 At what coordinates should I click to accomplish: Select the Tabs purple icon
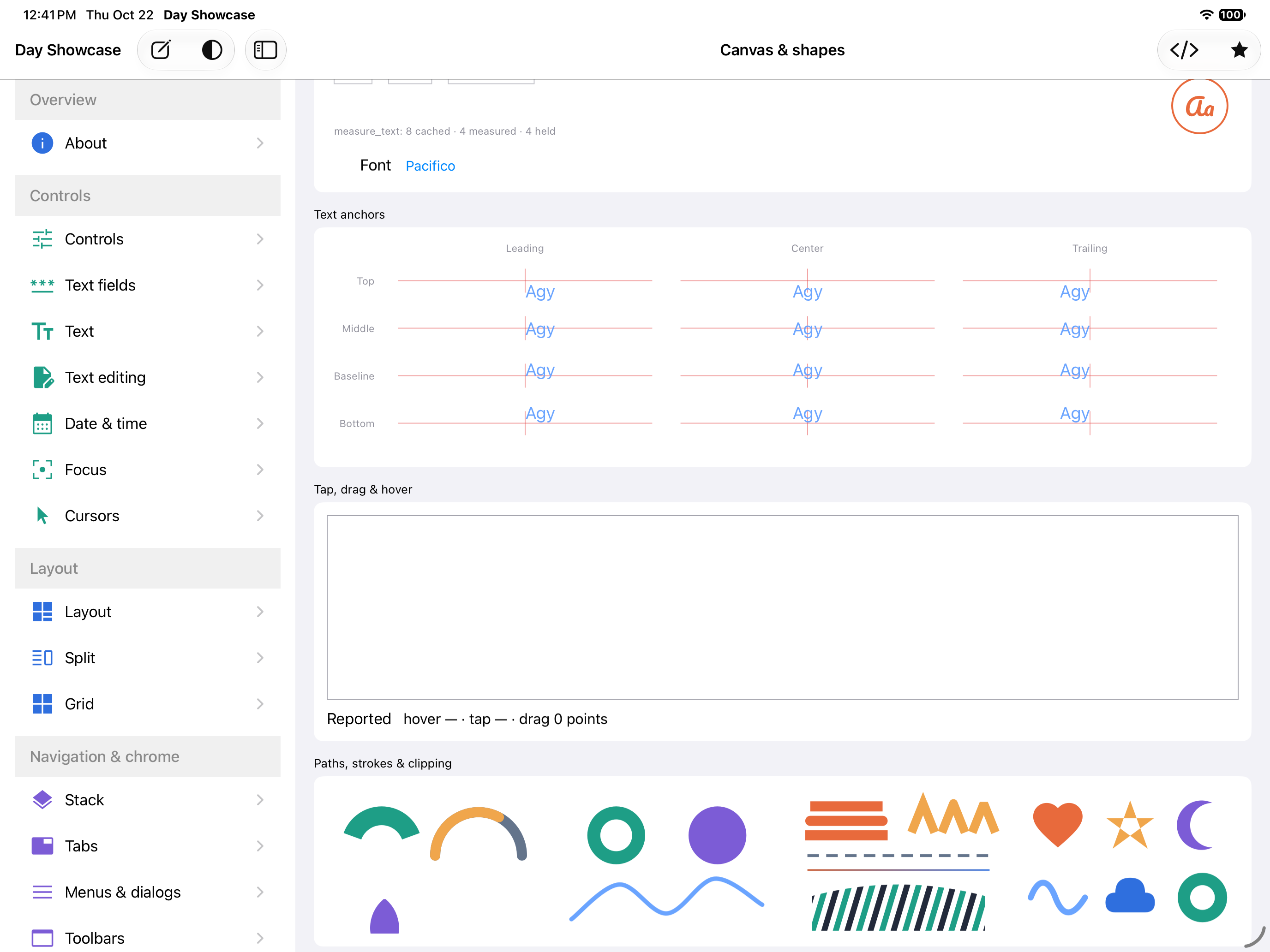click(x=42, y=846)
